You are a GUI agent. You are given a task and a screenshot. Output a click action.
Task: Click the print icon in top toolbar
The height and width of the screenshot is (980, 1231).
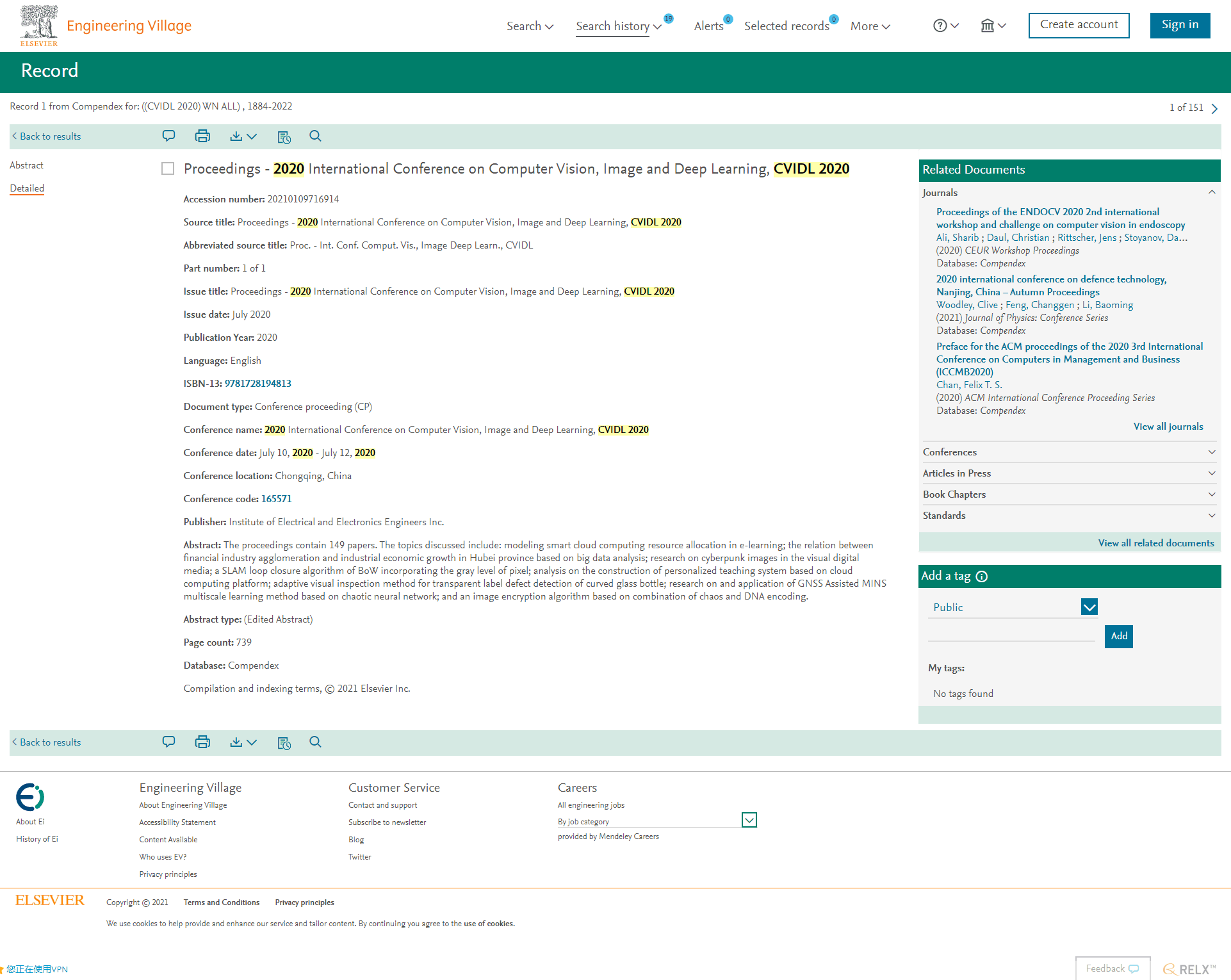tap(202, 136)
